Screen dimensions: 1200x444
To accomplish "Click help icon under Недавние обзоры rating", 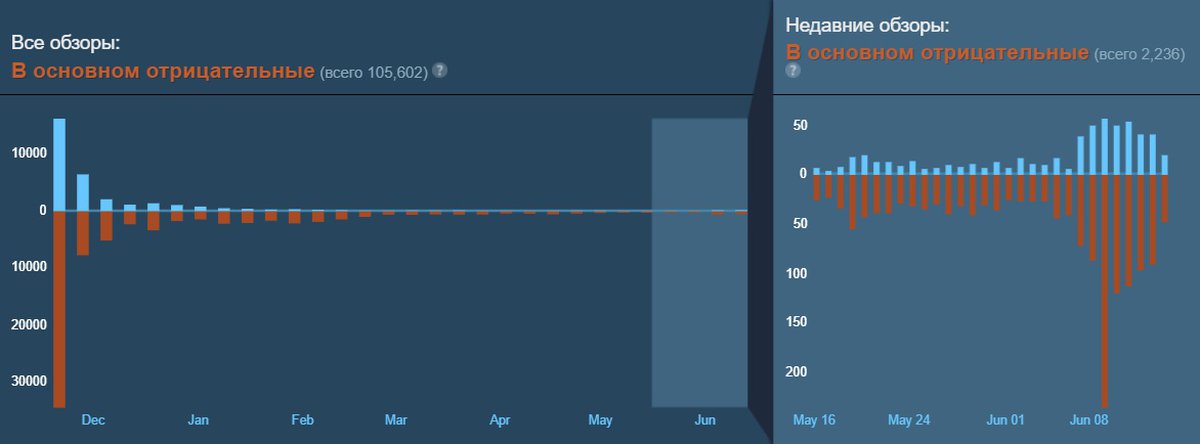I will tap(793, 71).
